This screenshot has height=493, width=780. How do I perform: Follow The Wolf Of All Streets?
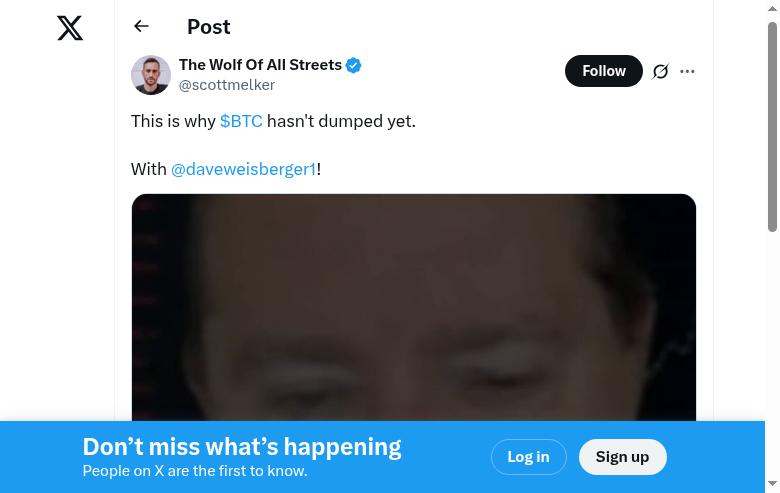tap(604, 71)
